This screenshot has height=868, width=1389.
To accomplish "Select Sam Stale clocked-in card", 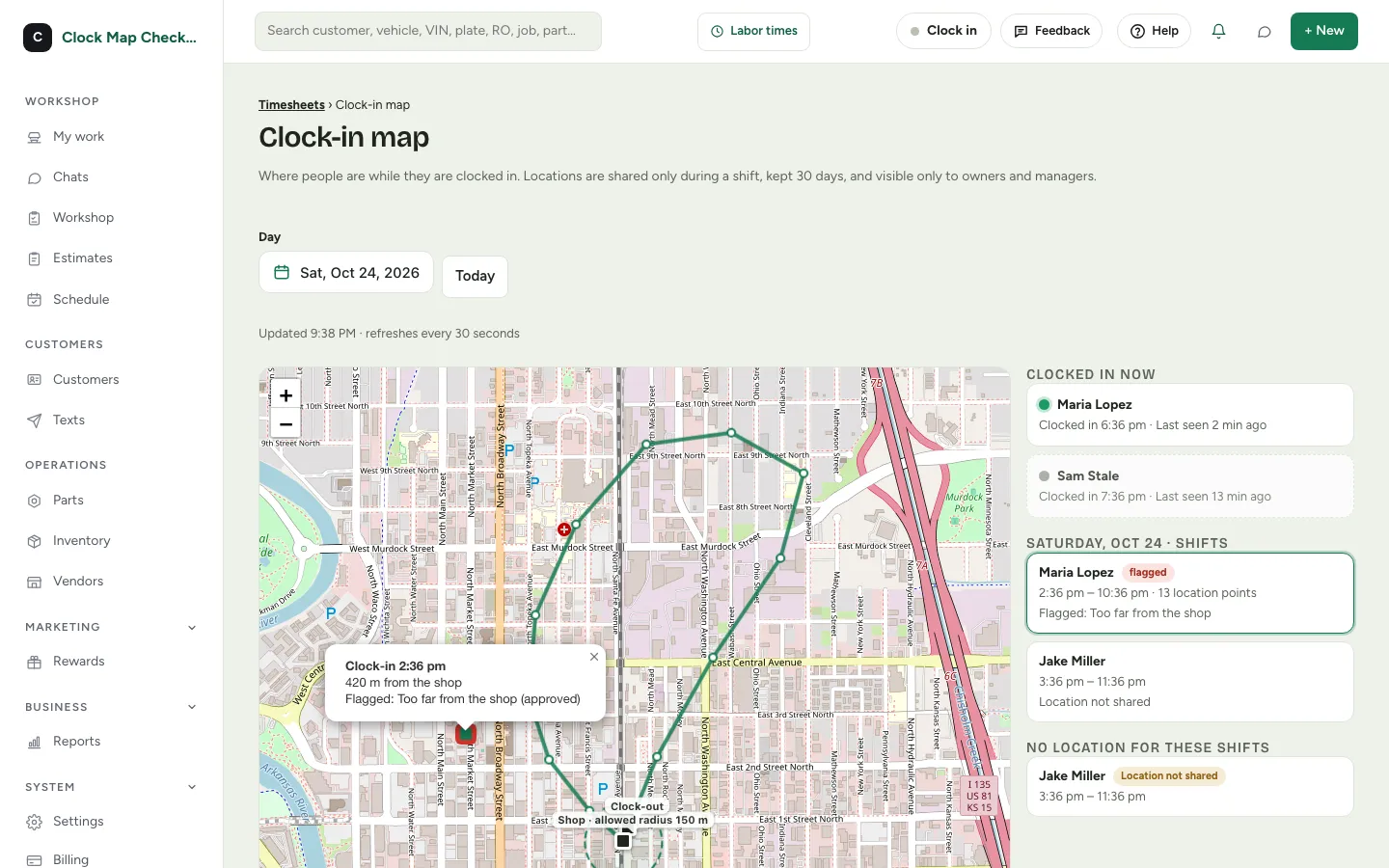I will pyautogui.click(x=1190, y=486).
